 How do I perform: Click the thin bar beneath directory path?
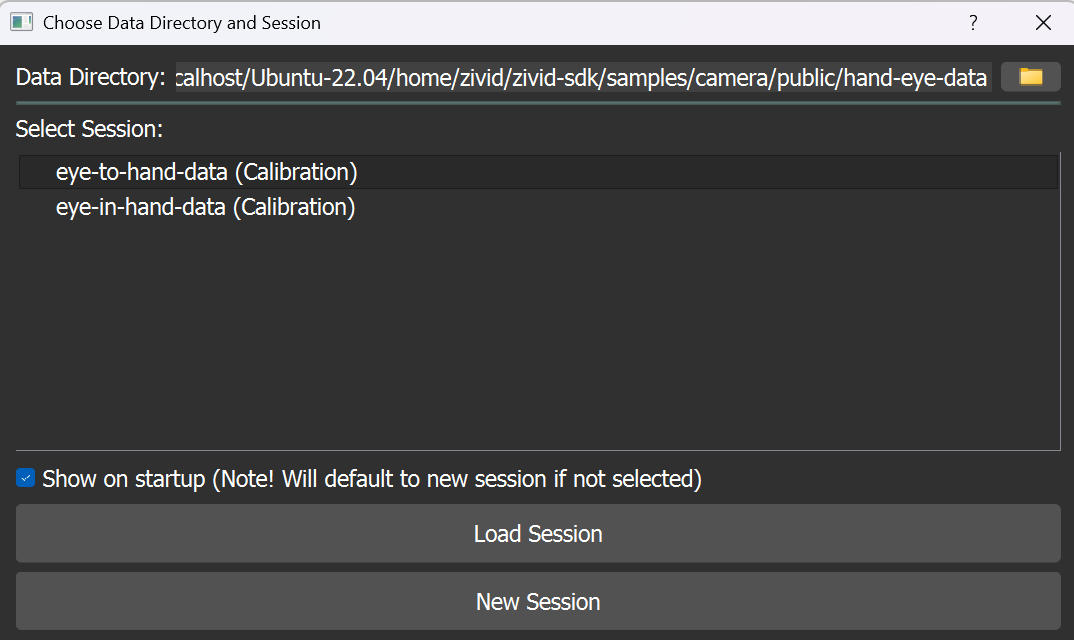(538, 102)
